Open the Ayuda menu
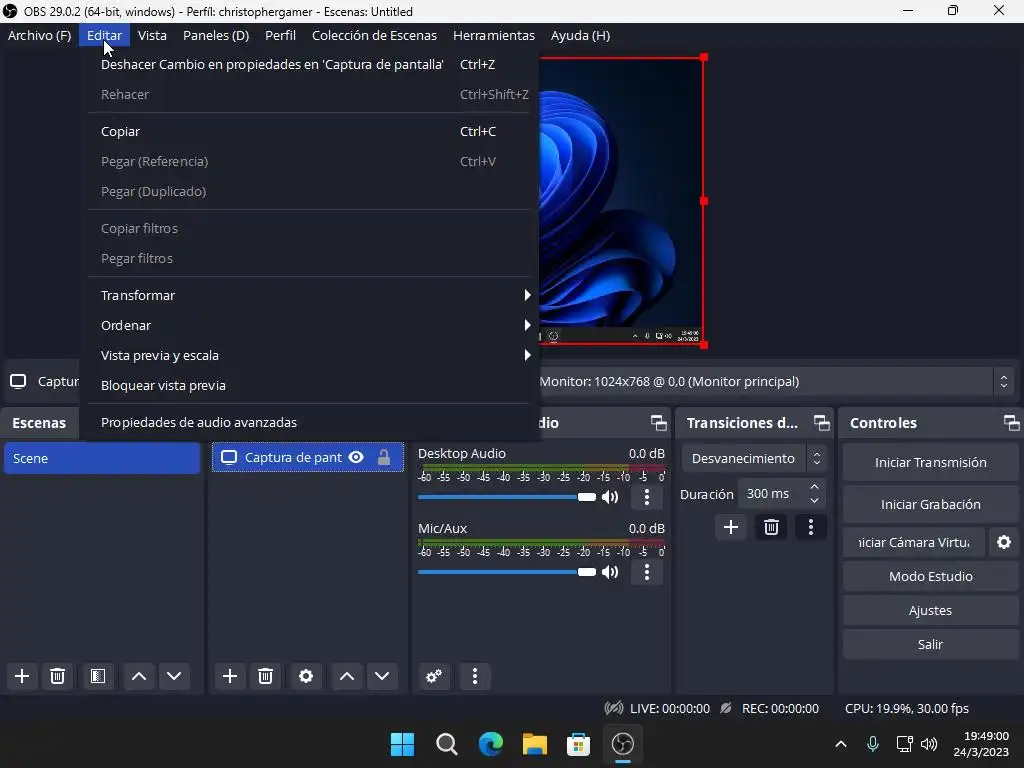Screen dimensions: 1024x768 (580, 35)
